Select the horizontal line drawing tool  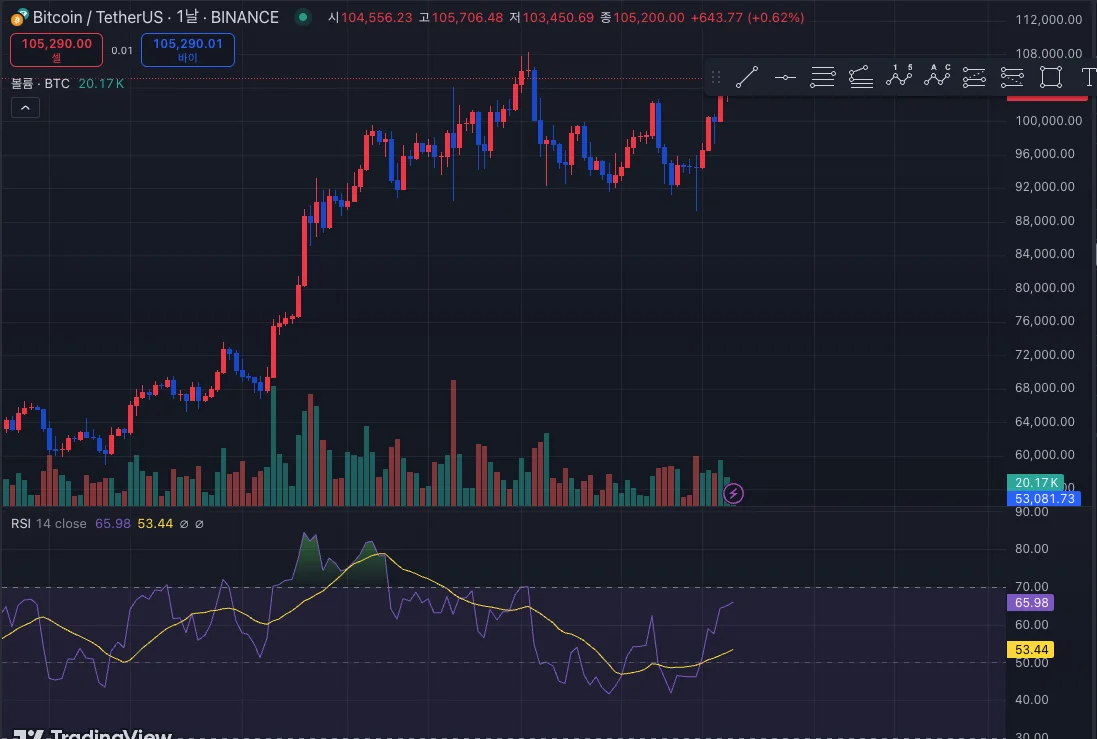(x=785, y=77)
